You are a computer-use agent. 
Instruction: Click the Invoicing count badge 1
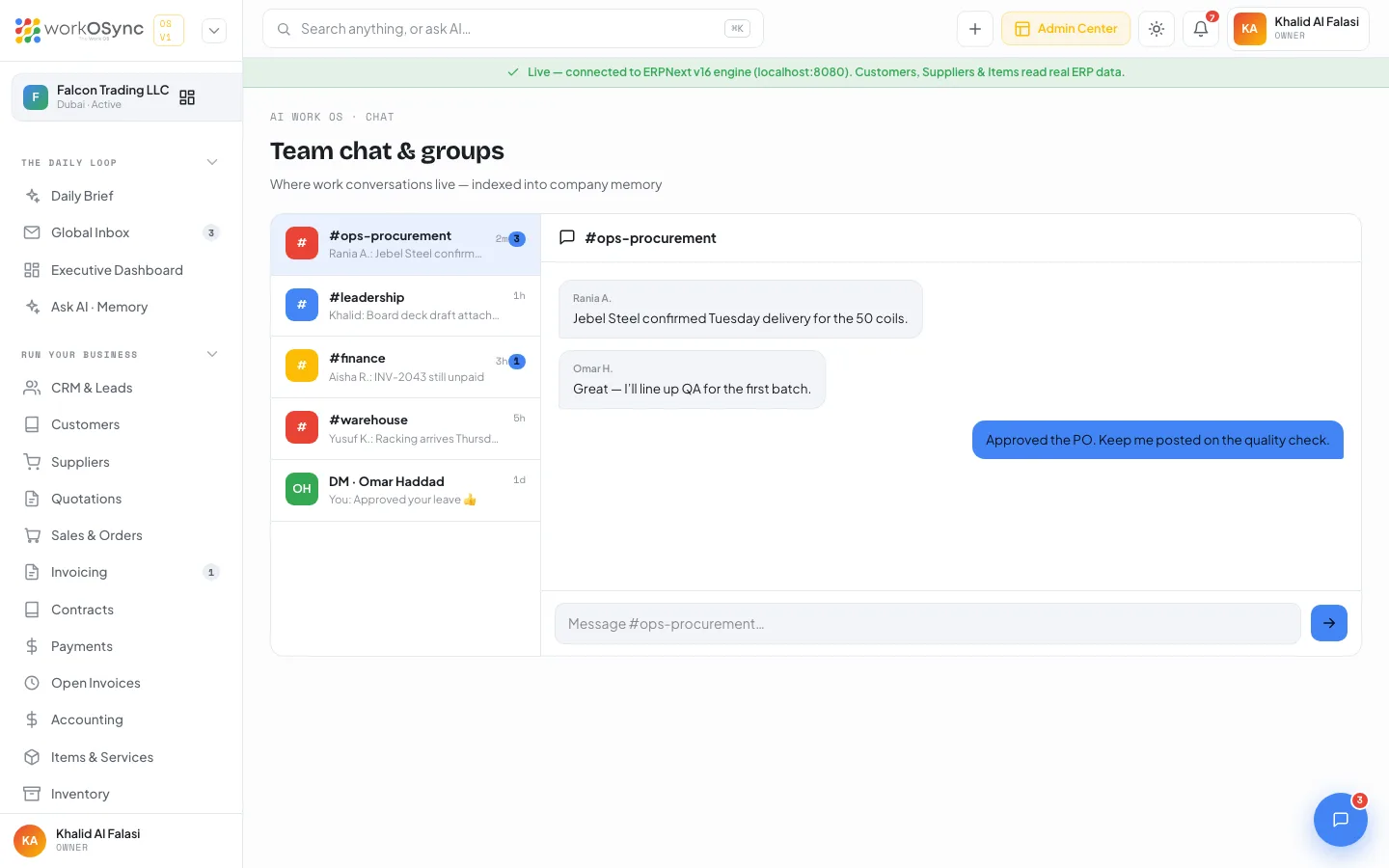coord(211,572)
